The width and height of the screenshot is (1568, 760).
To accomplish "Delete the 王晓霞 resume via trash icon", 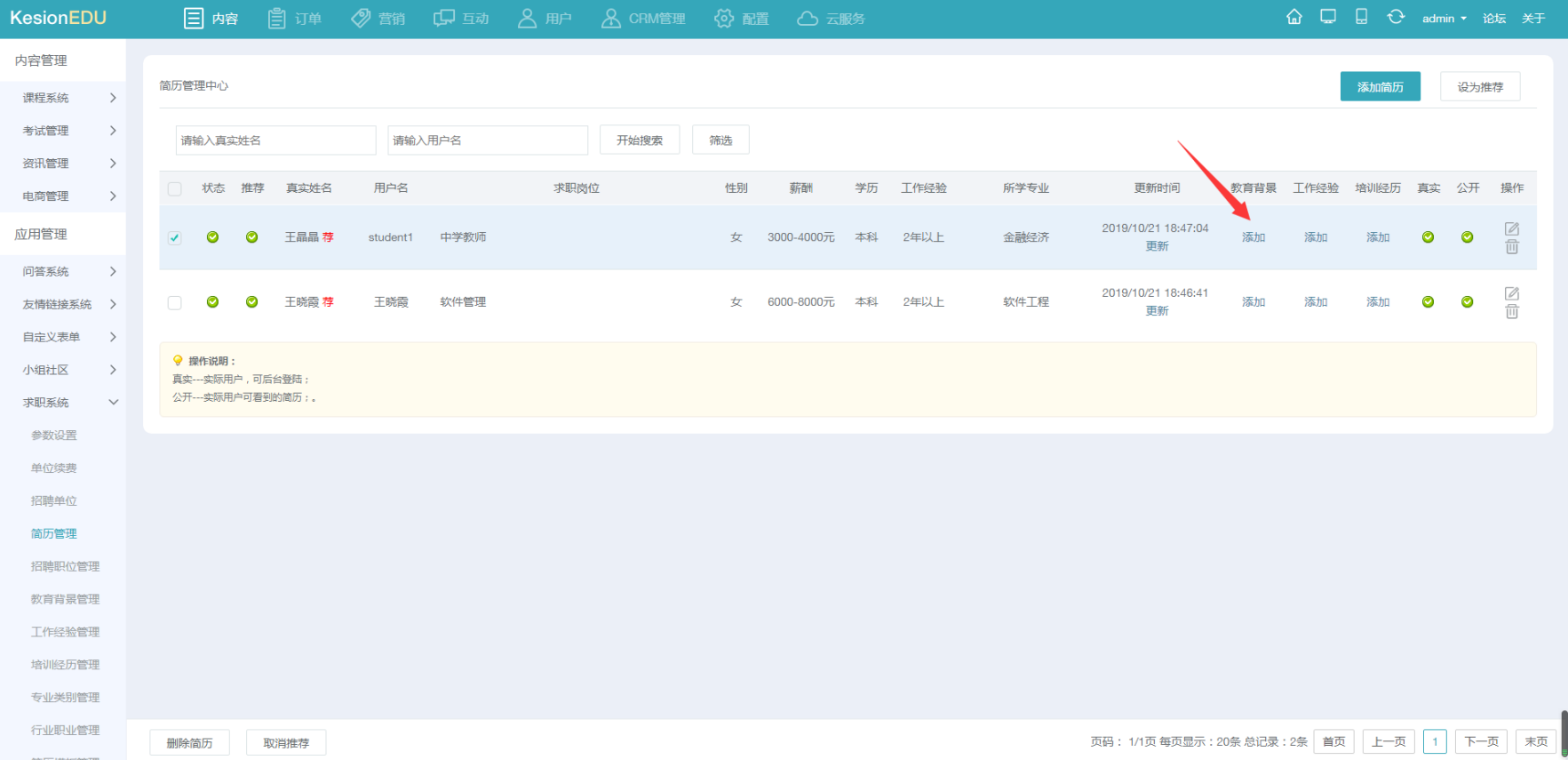I will click(1511, 312).
